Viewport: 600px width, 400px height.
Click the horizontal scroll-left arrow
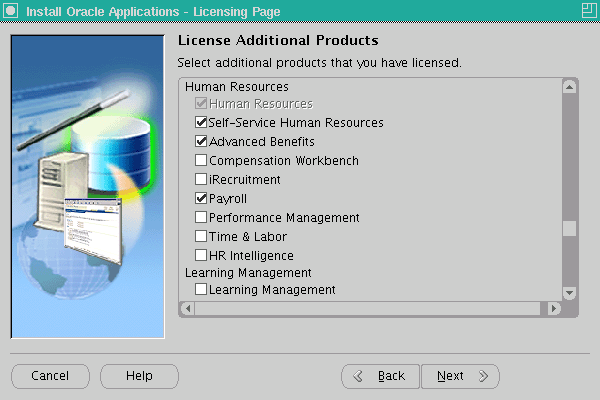click(188, 309)
